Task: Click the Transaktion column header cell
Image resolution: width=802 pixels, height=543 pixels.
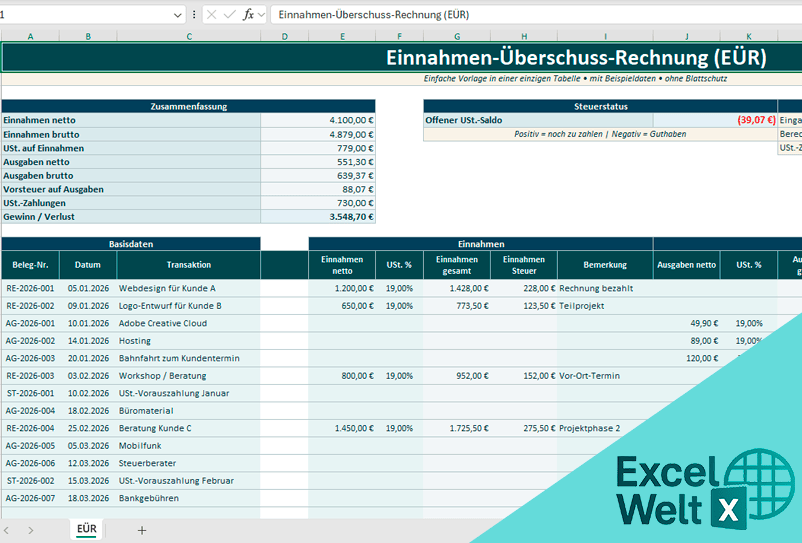Action: tap(189, 265)
